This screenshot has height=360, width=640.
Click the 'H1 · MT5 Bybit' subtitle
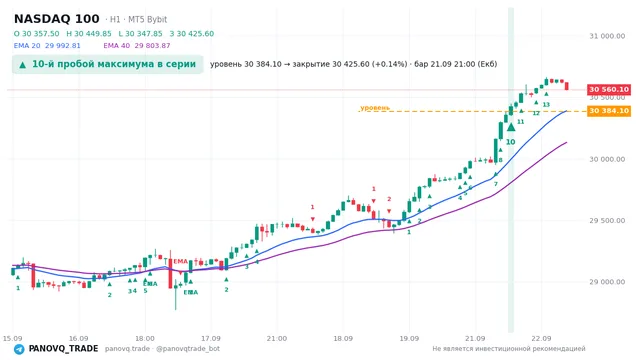138,20
